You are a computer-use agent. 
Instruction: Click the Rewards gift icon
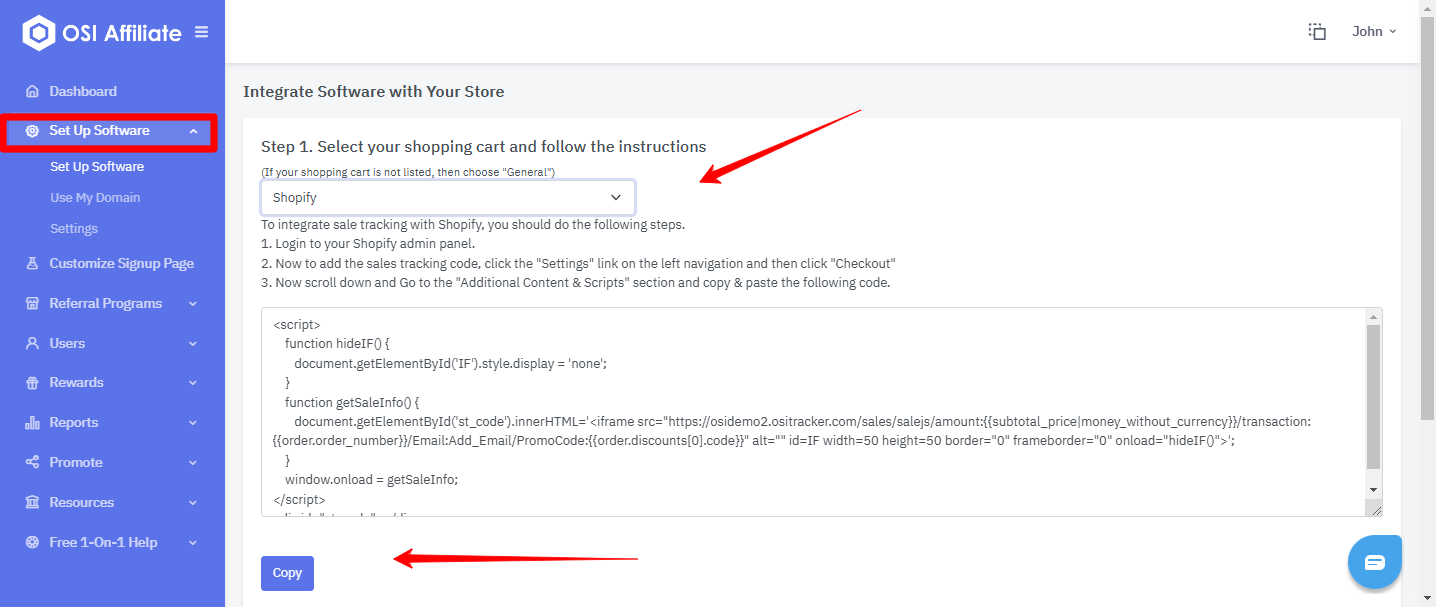pos(33,383)
